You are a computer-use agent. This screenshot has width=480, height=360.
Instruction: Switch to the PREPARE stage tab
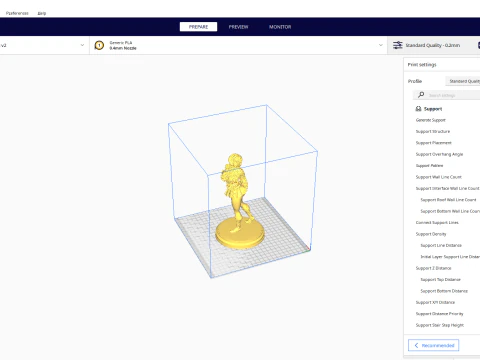(x=198, y=27)
